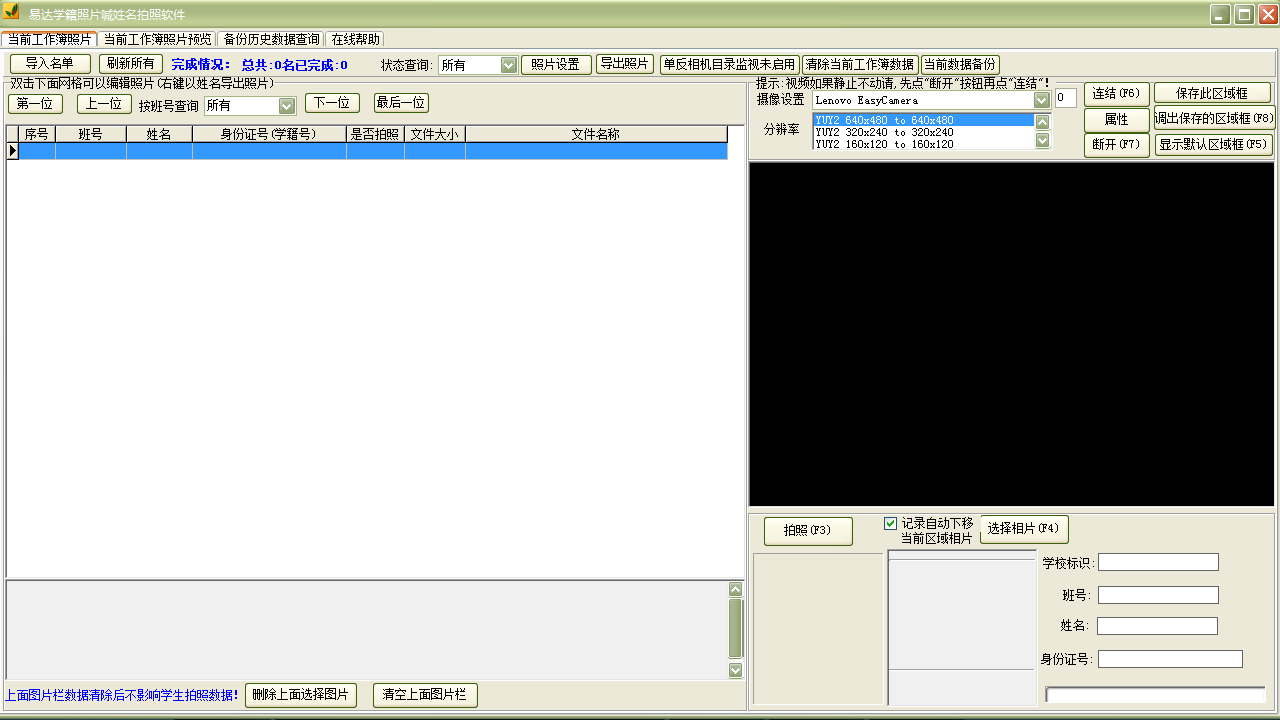
Task: Click 清空上面图片栏 button
Action: tap(425, 695)
